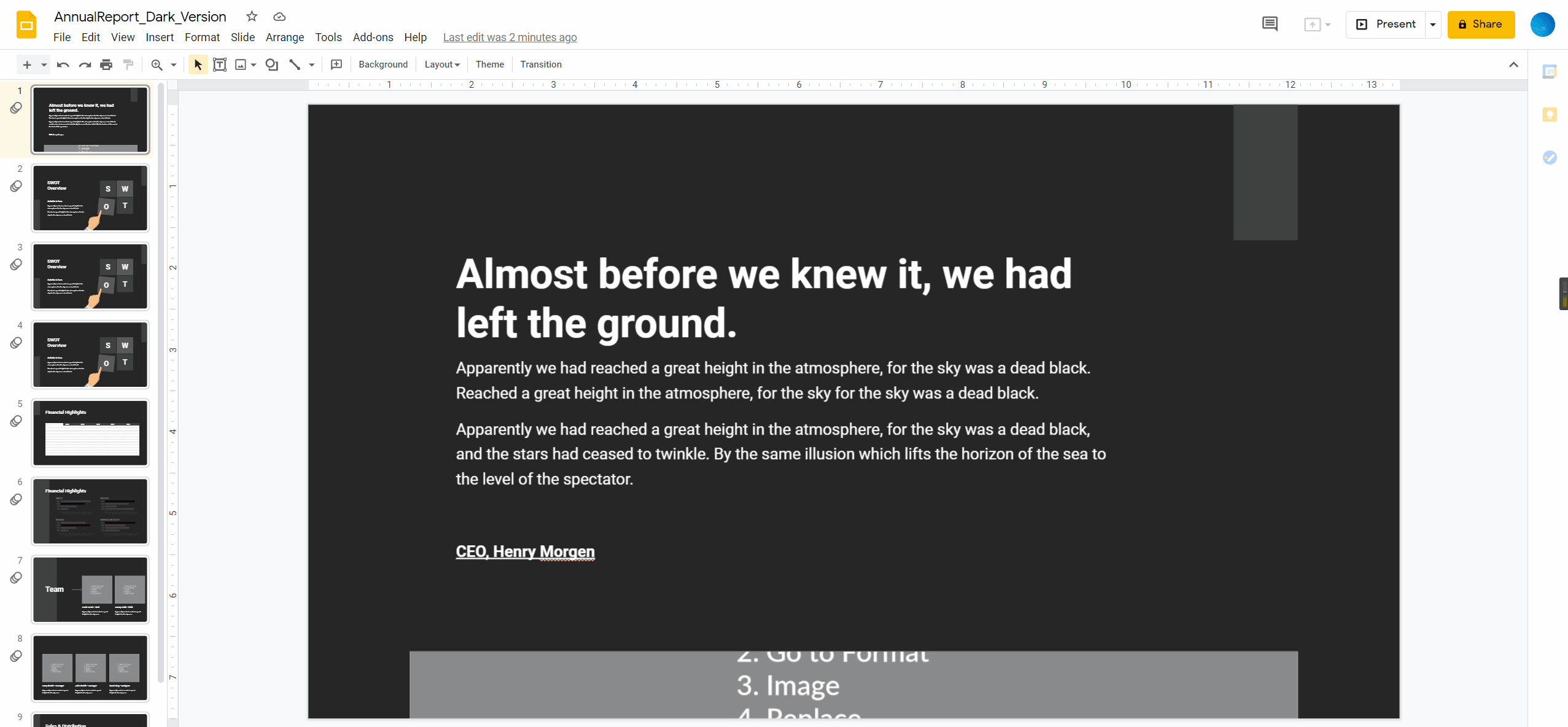Open the Layout dropdown options
Viewport: 1568px width, 727px height.
pyautogui.click(x=440, y=64)
